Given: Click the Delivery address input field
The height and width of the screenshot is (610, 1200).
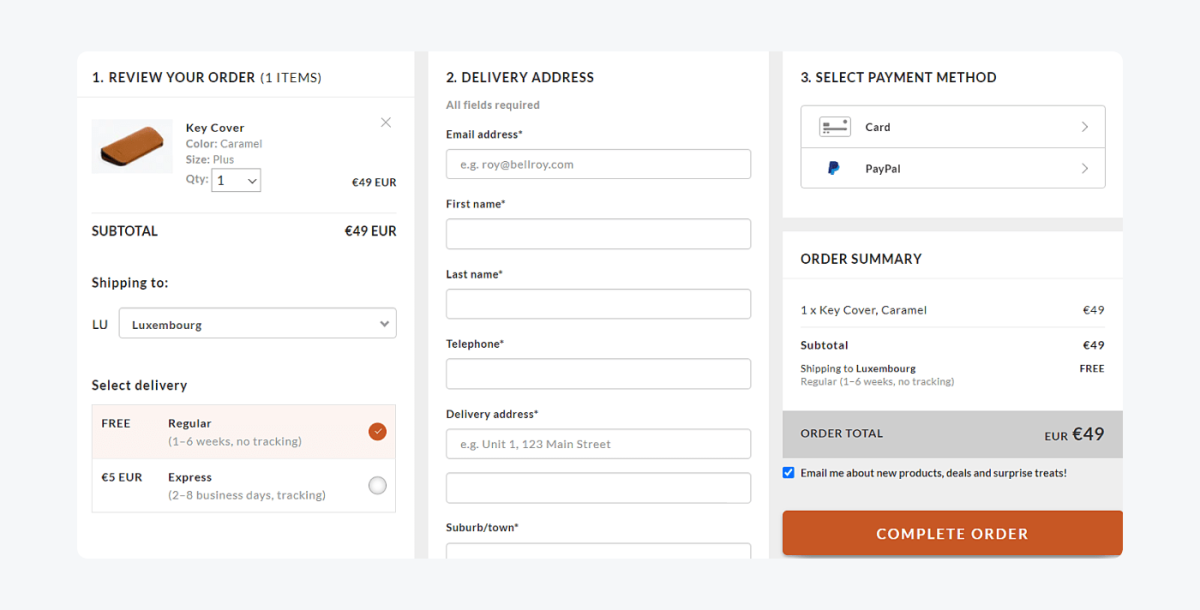Looking at the screenshot, I should [x=598, y=443].
